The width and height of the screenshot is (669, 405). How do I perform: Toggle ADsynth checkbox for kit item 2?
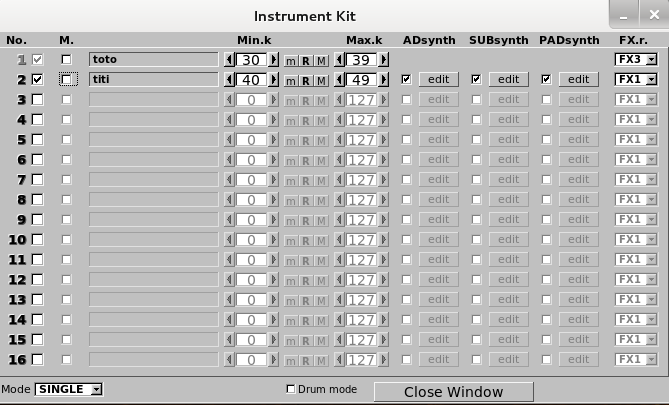(x=406, y=79)
